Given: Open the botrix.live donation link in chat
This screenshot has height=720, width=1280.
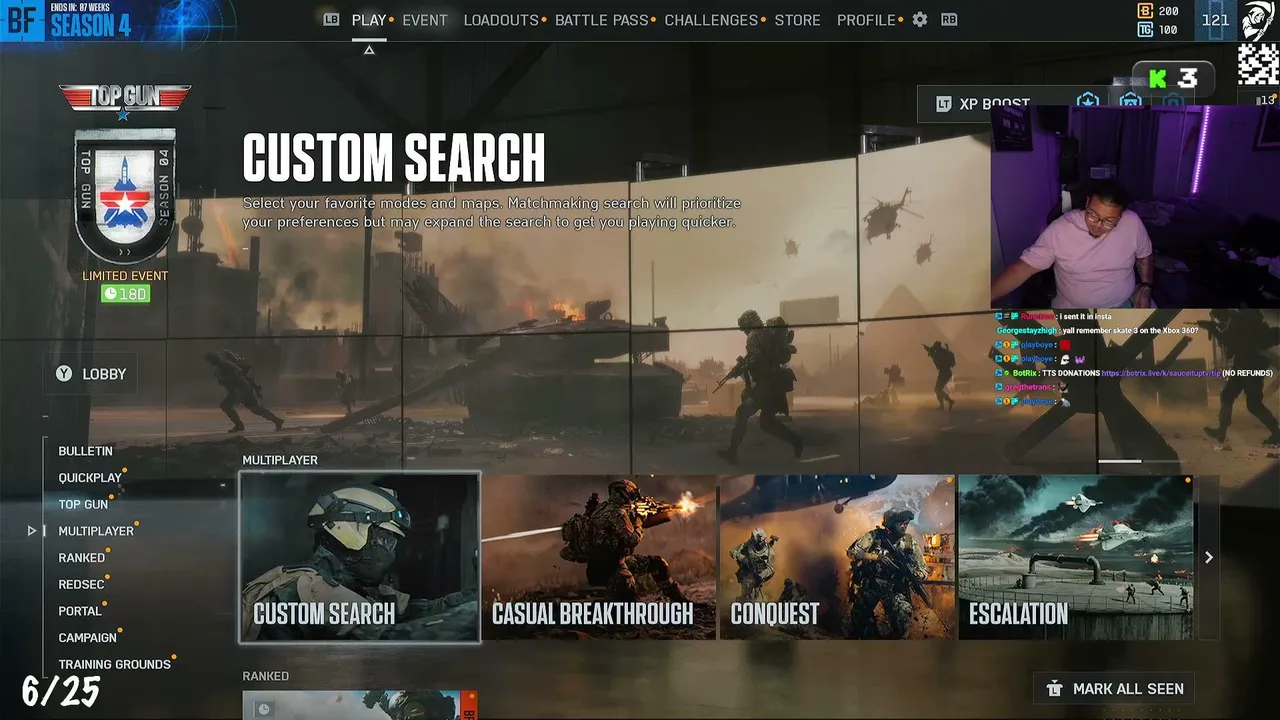Looking at the screenshot, I should [x=1159, y=373].
